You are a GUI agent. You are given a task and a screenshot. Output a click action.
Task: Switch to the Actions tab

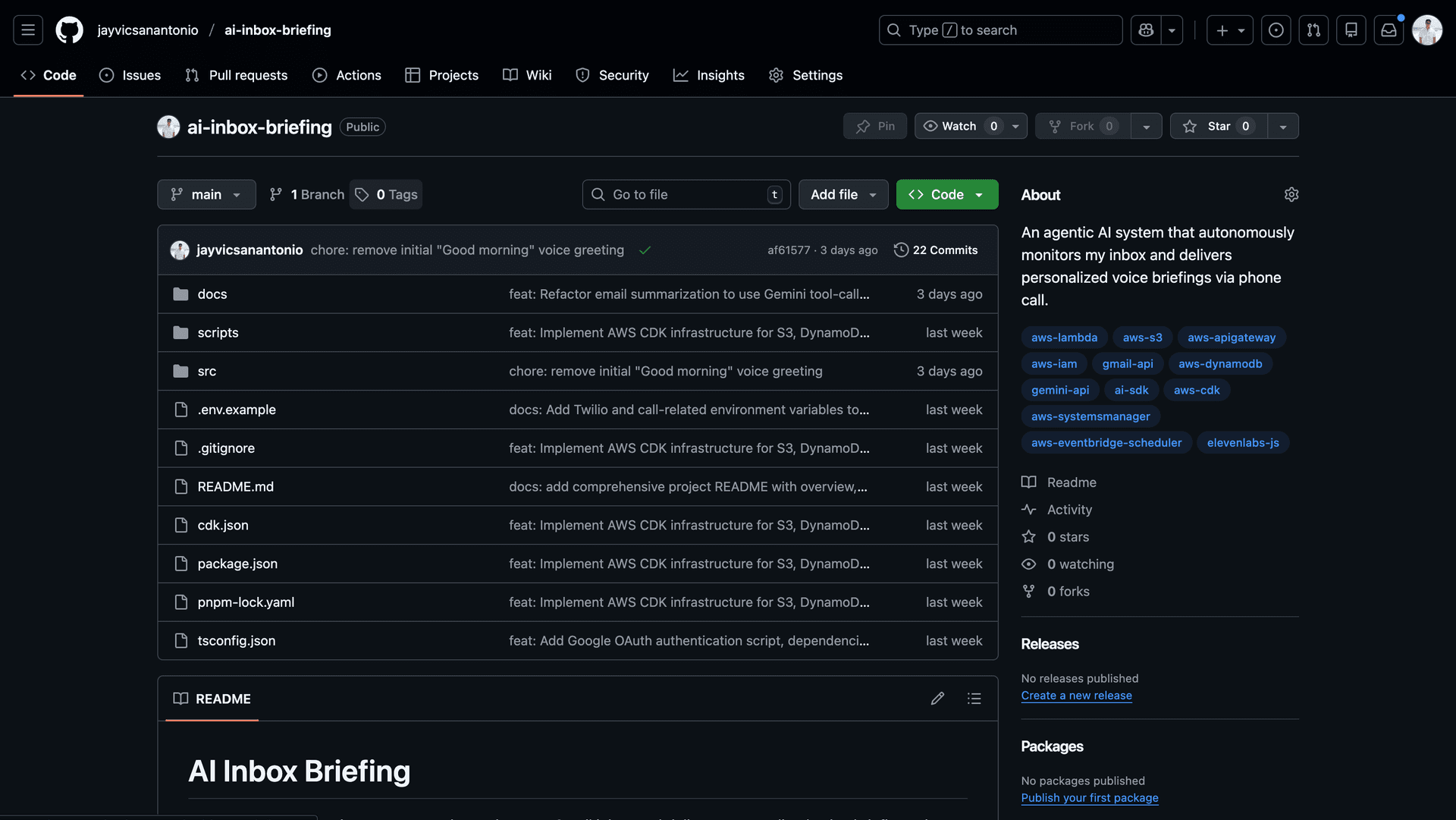[347, 75]
